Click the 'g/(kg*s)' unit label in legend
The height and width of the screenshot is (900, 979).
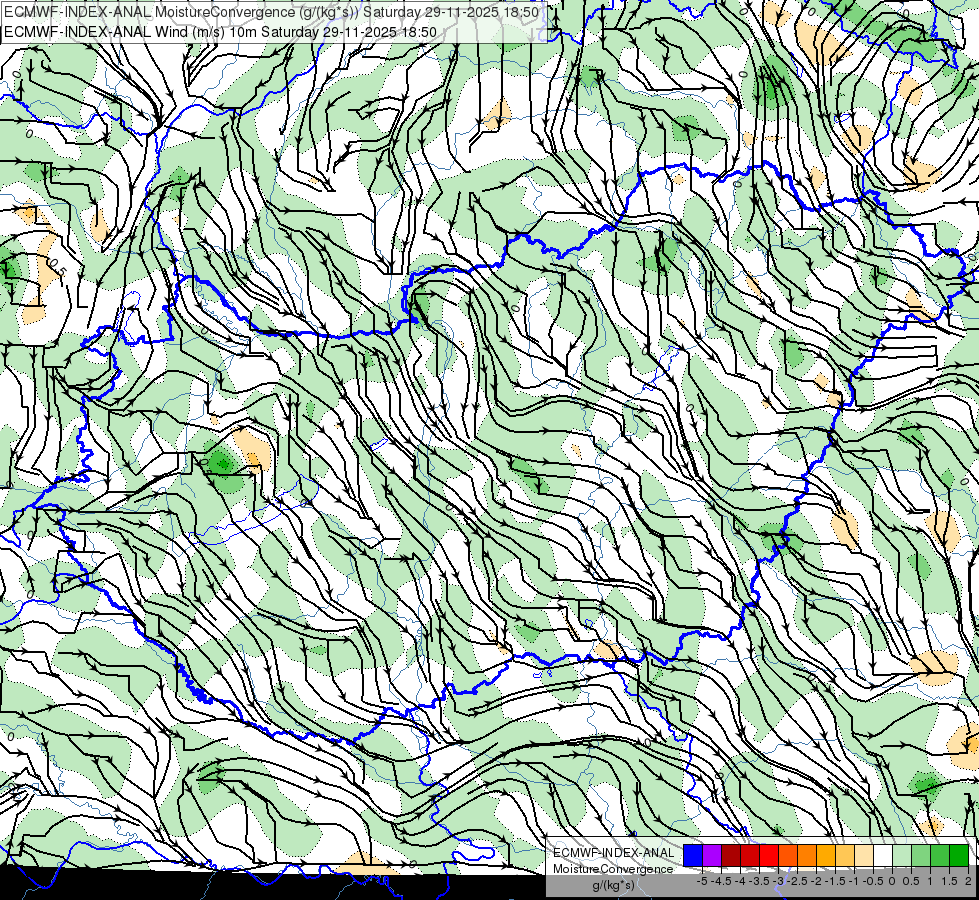[613, 885]
